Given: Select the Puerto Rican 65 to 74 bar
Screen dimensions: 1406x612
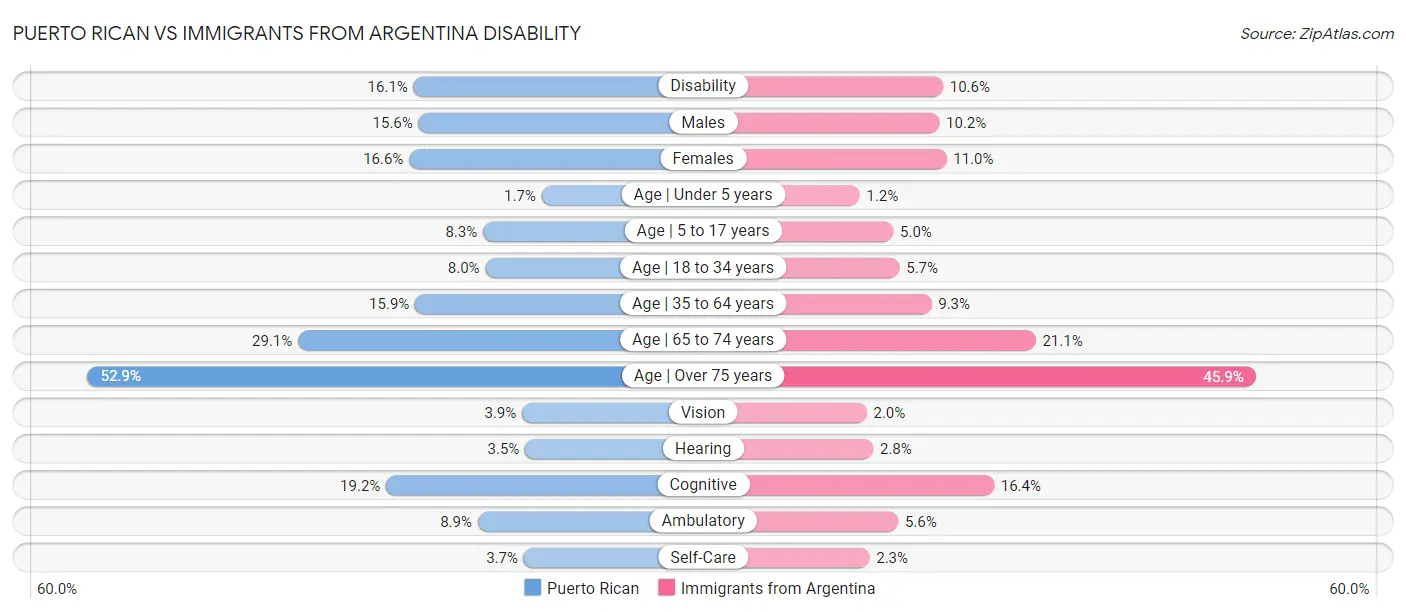Looking at the screenshot, I should (460, 340).
